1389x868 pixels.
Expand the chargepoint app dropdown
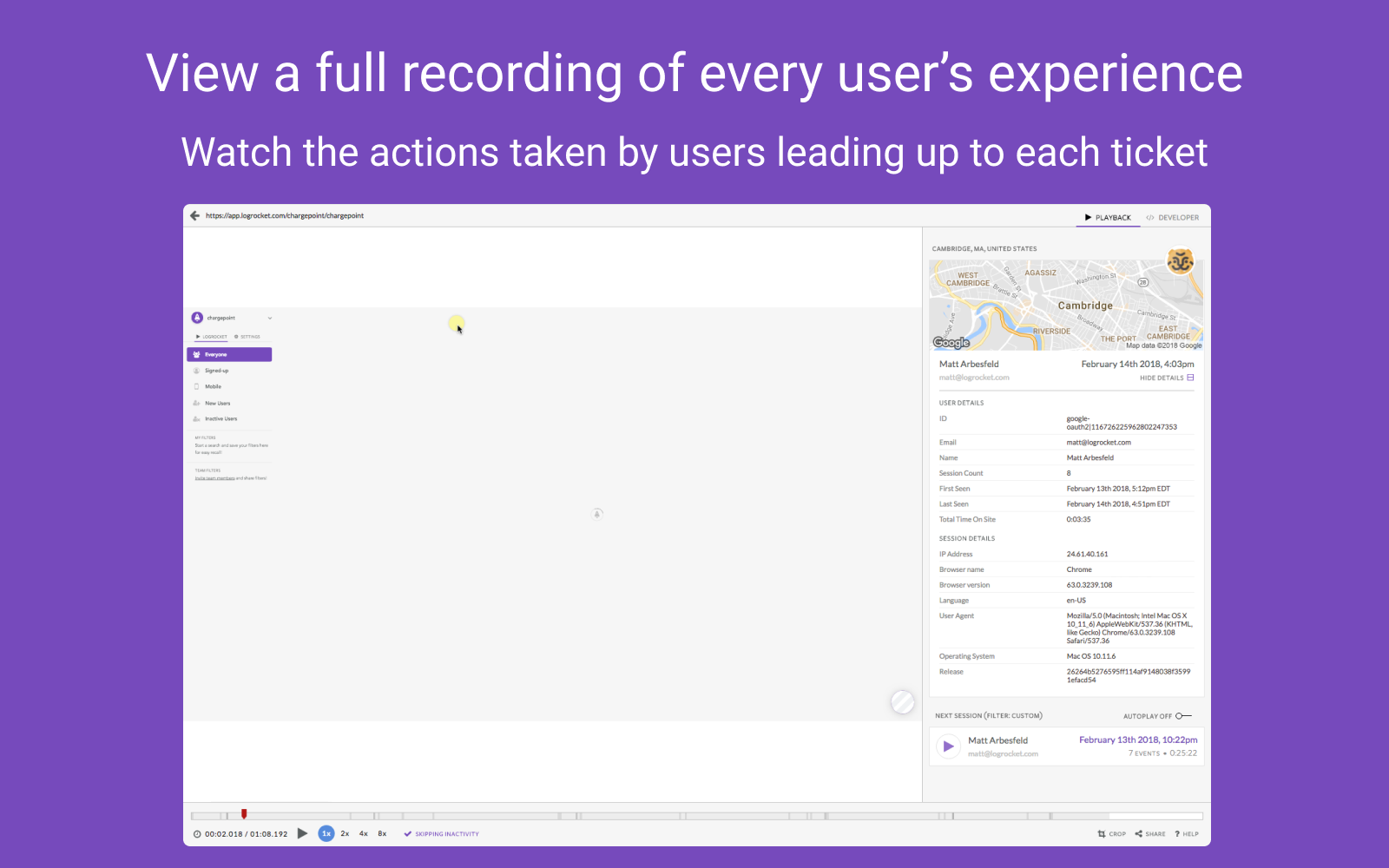270,319
